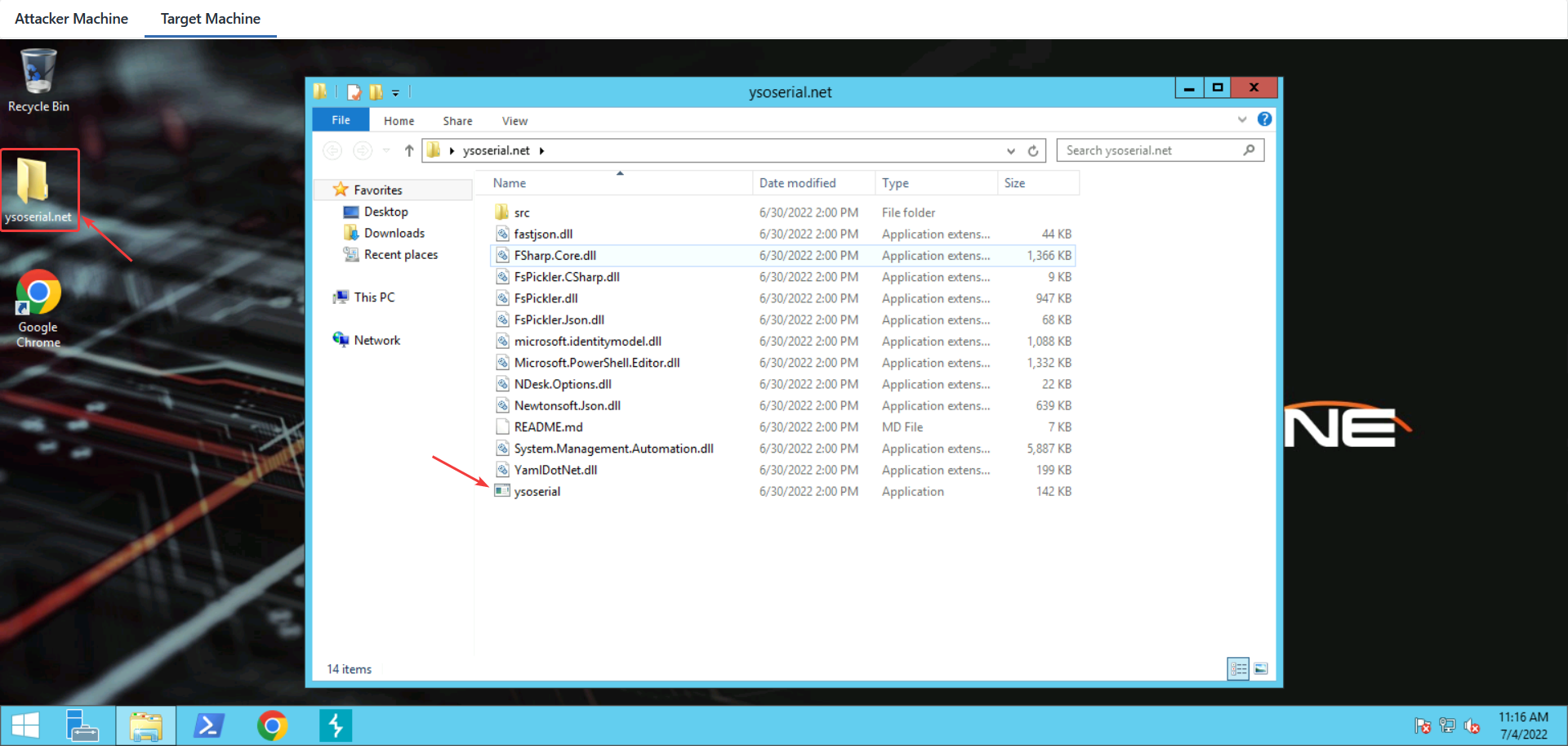Open the File ribbon tab
Image resolution: width=1568 pixels, height=746 pixels.
click(x=341, y=120)
